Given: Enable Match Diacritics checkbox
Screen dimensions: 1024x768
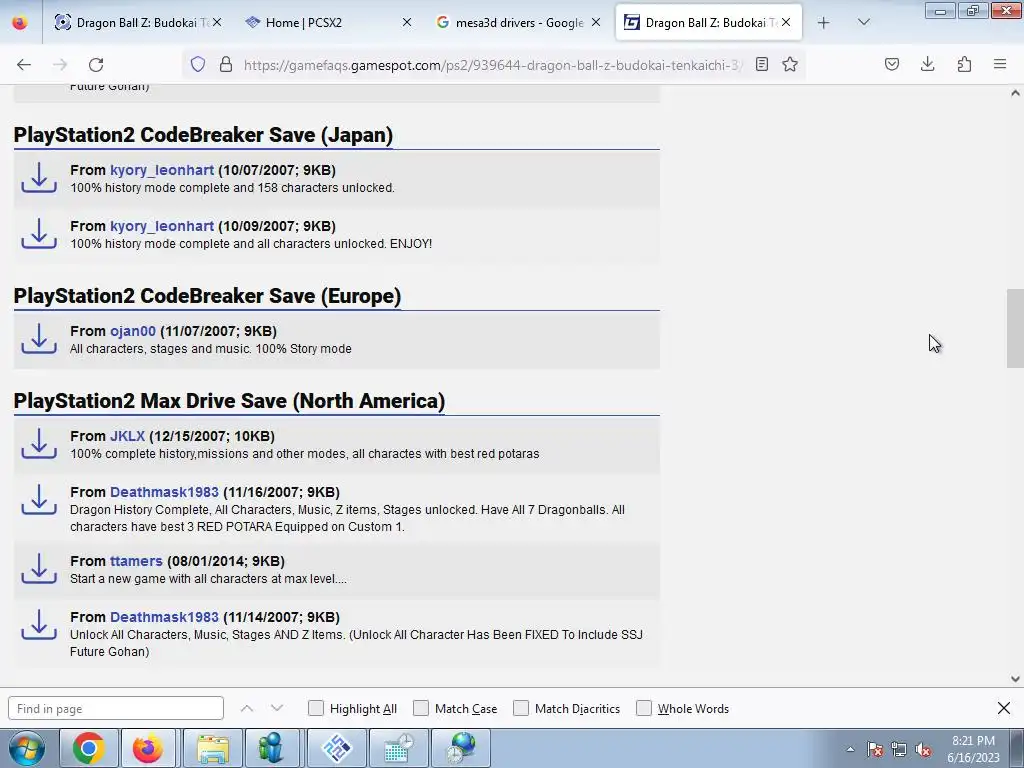Looking at the screenshot, I should pos(521,708).
